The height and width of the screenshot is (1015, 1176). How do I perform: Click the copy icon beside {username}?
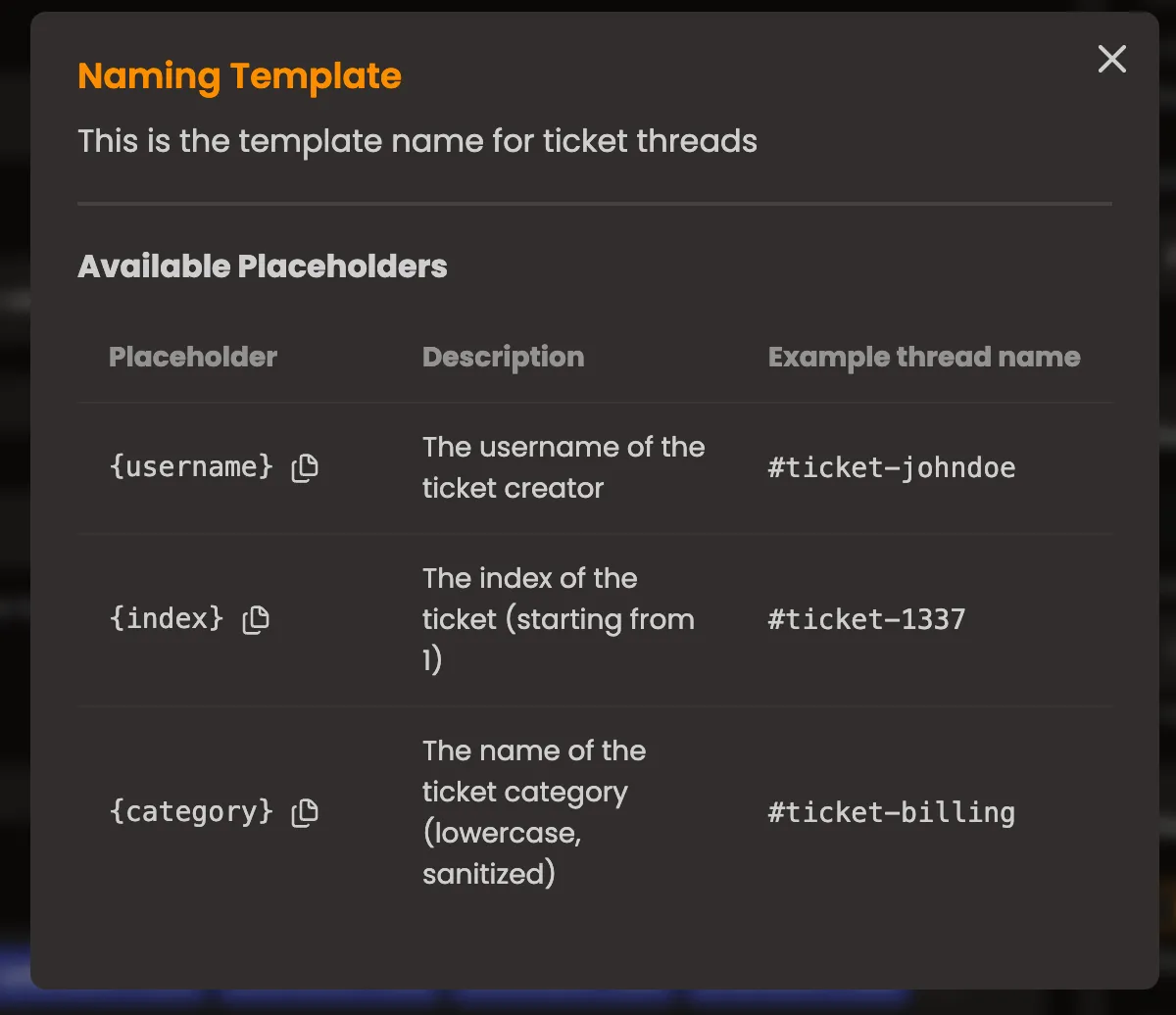(305, 467)
